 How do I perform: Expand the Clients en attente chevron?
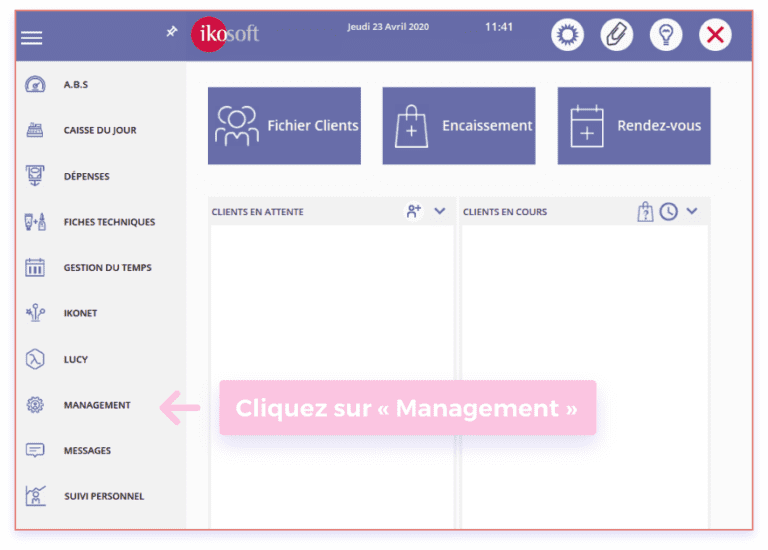coord(440,211)
